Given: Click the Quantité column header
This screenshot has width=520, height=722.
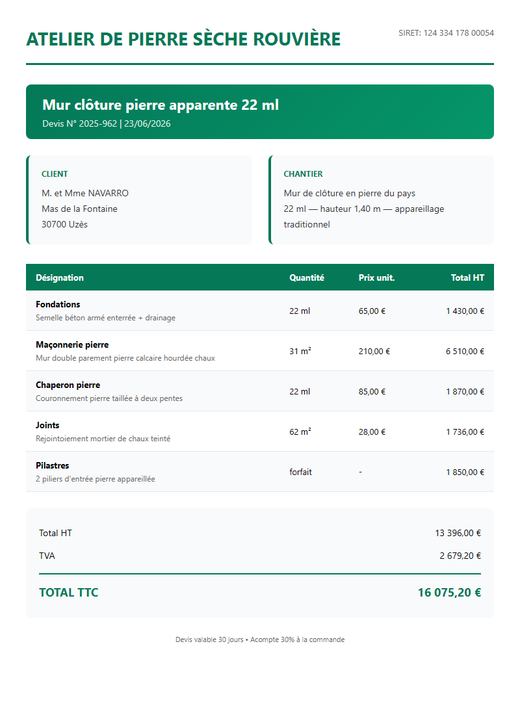Looking at the screenshot, I should 307,278.
